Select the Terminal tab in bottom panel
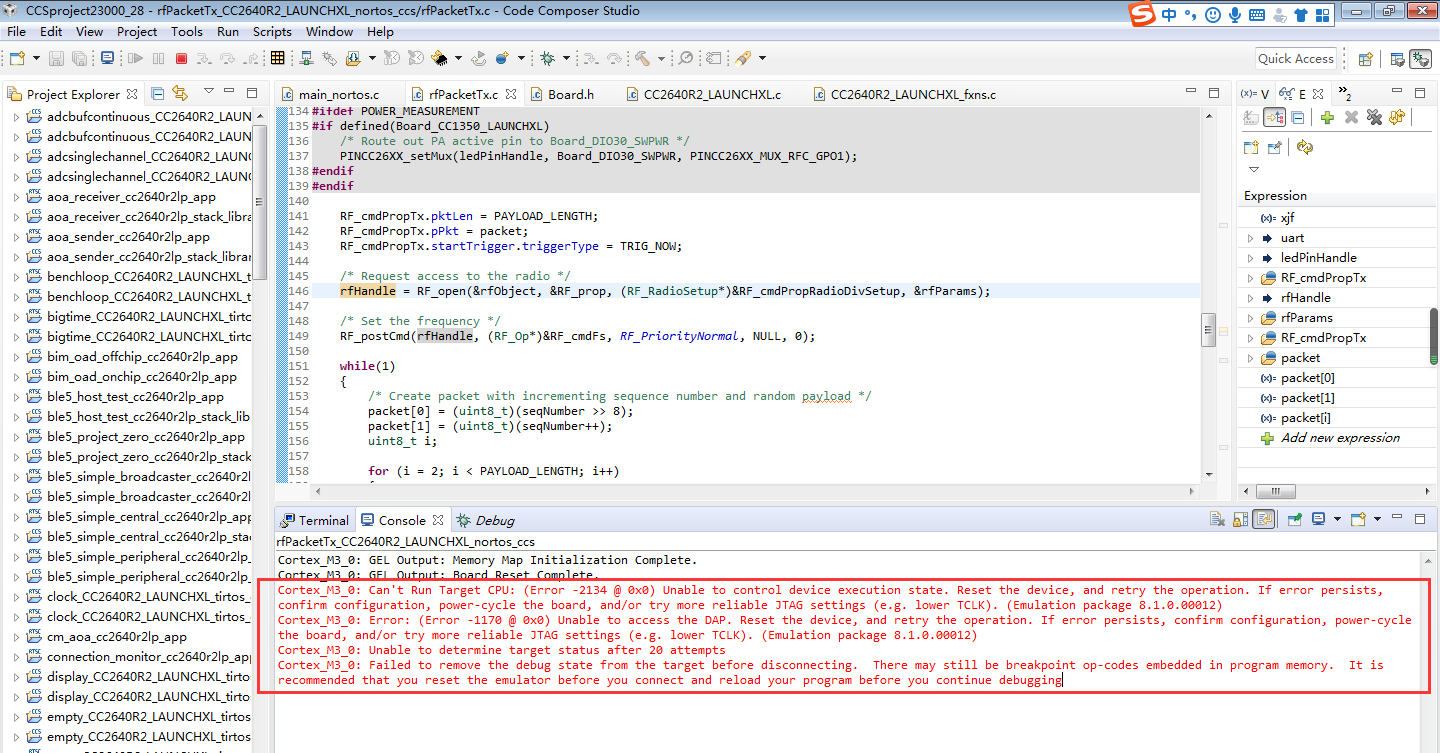The width and height of the screenshot is (1440, 753). 315,520
